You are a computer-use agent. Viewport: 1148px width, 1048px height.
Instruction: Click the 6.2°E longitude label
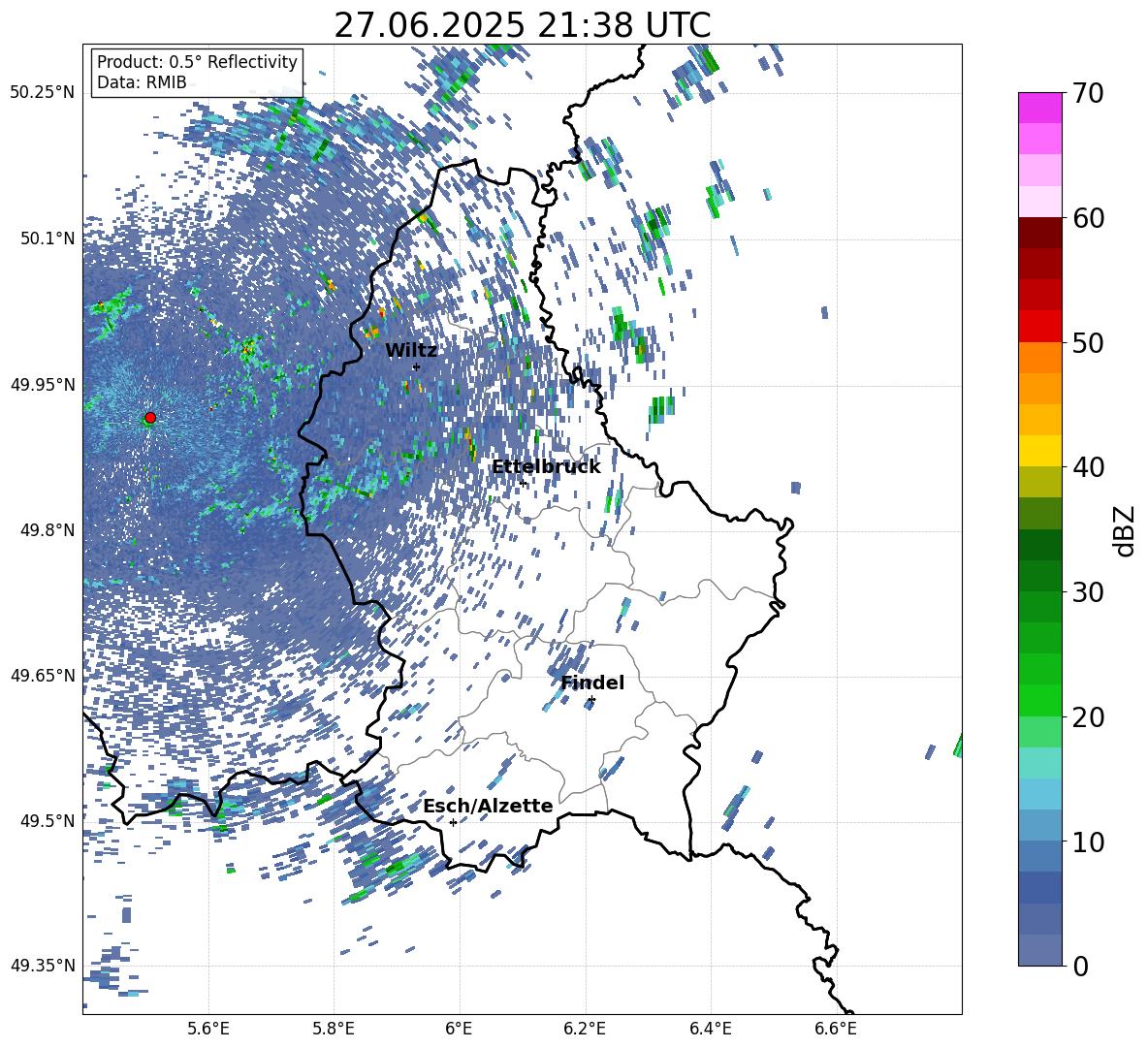pyautogui.click(x=585, y=1029)
